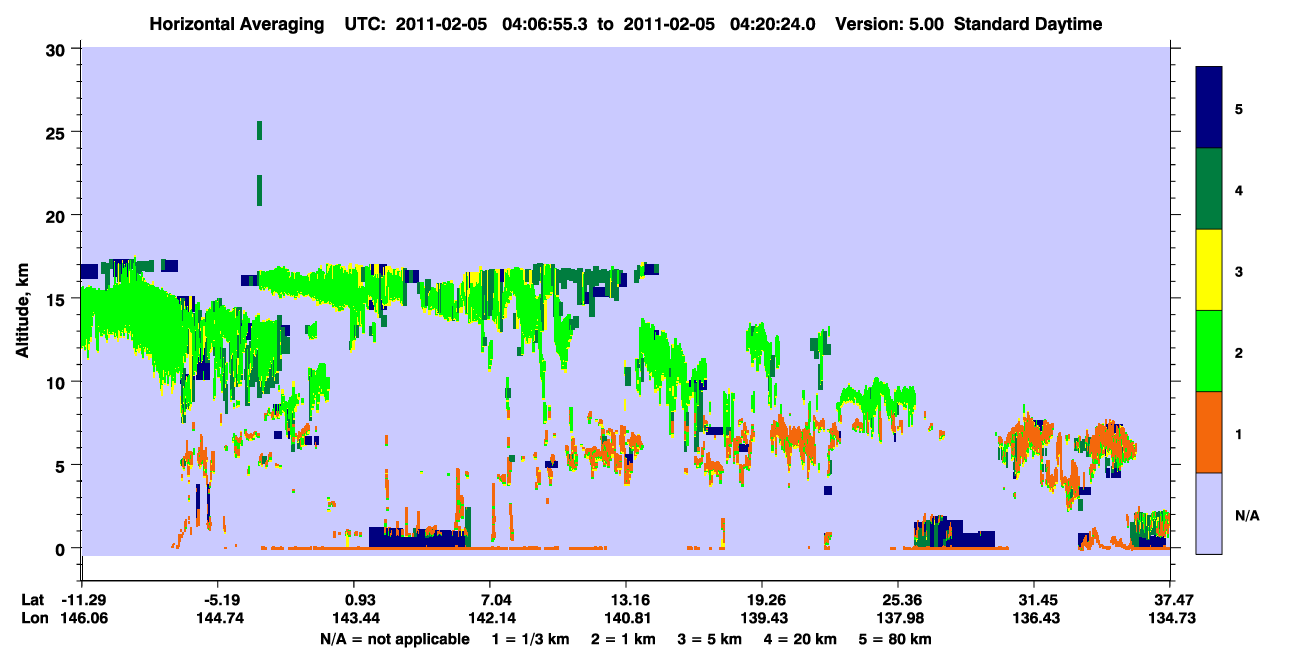Click the 15 altitude tick label
The image size is (1300, 667).
click(x=59, y=299)
